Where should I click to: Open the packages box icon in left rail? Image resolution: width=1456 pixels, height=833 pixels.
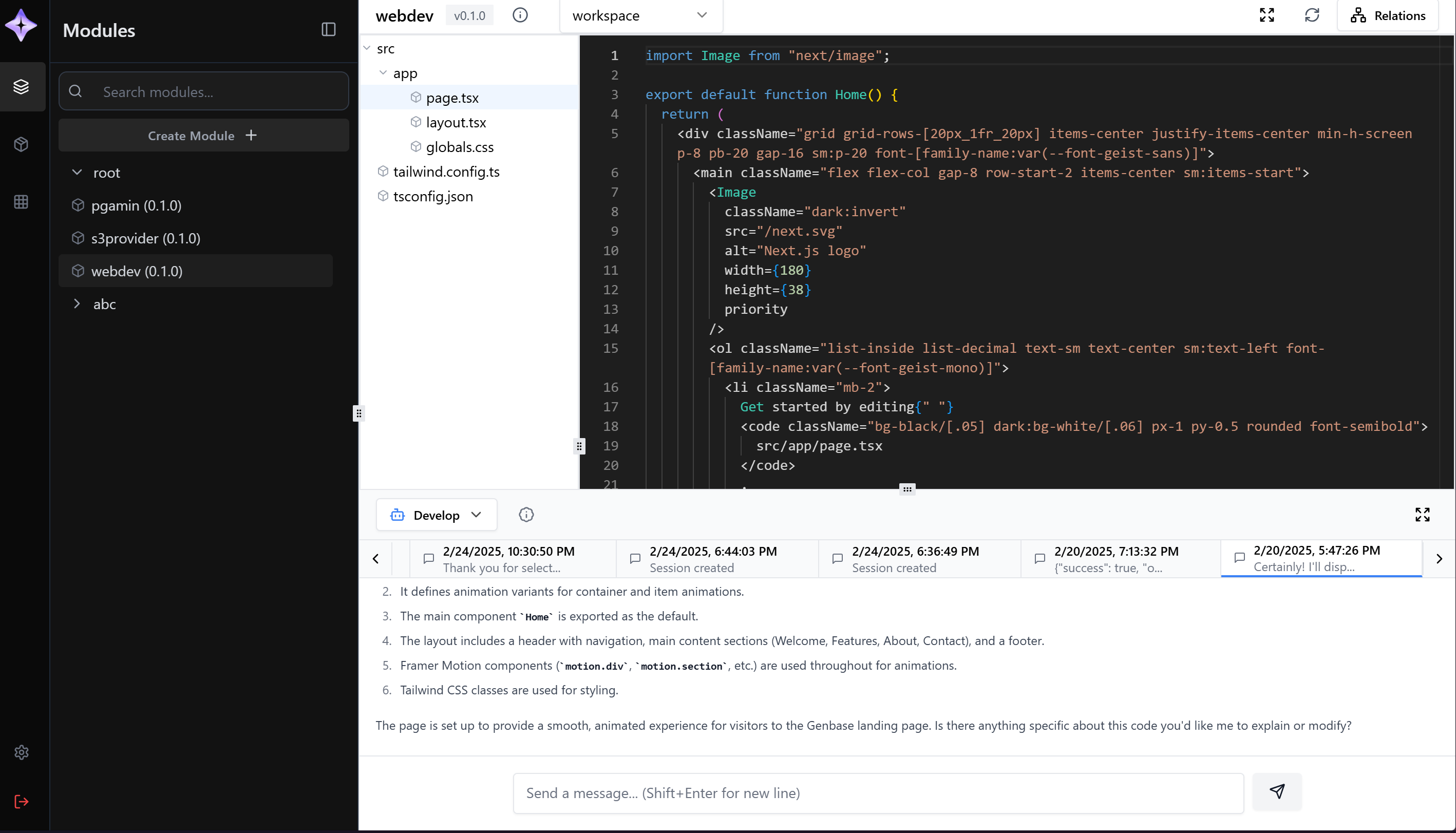22,144
